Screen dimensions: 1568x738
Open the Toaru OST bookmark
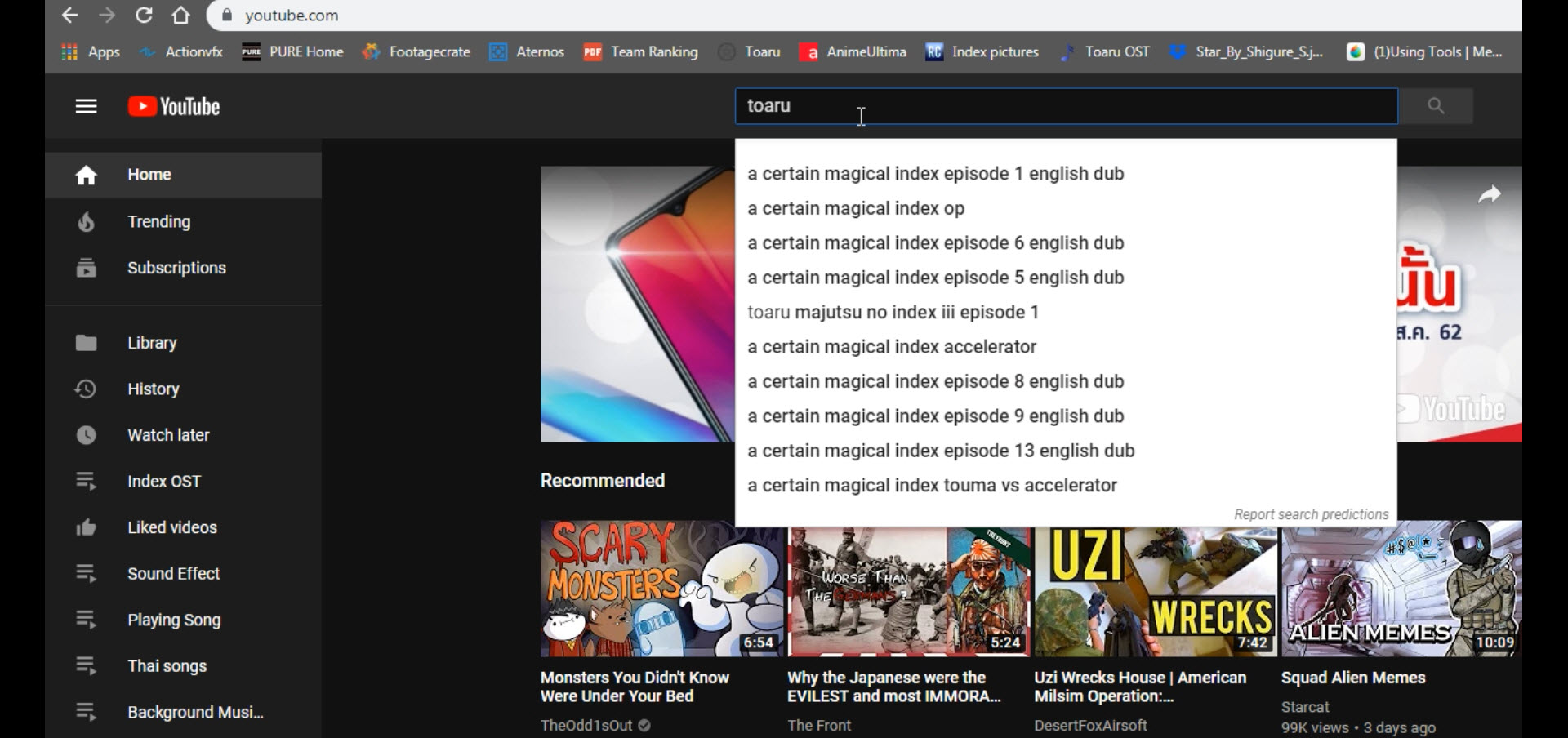coord(1103,51)
